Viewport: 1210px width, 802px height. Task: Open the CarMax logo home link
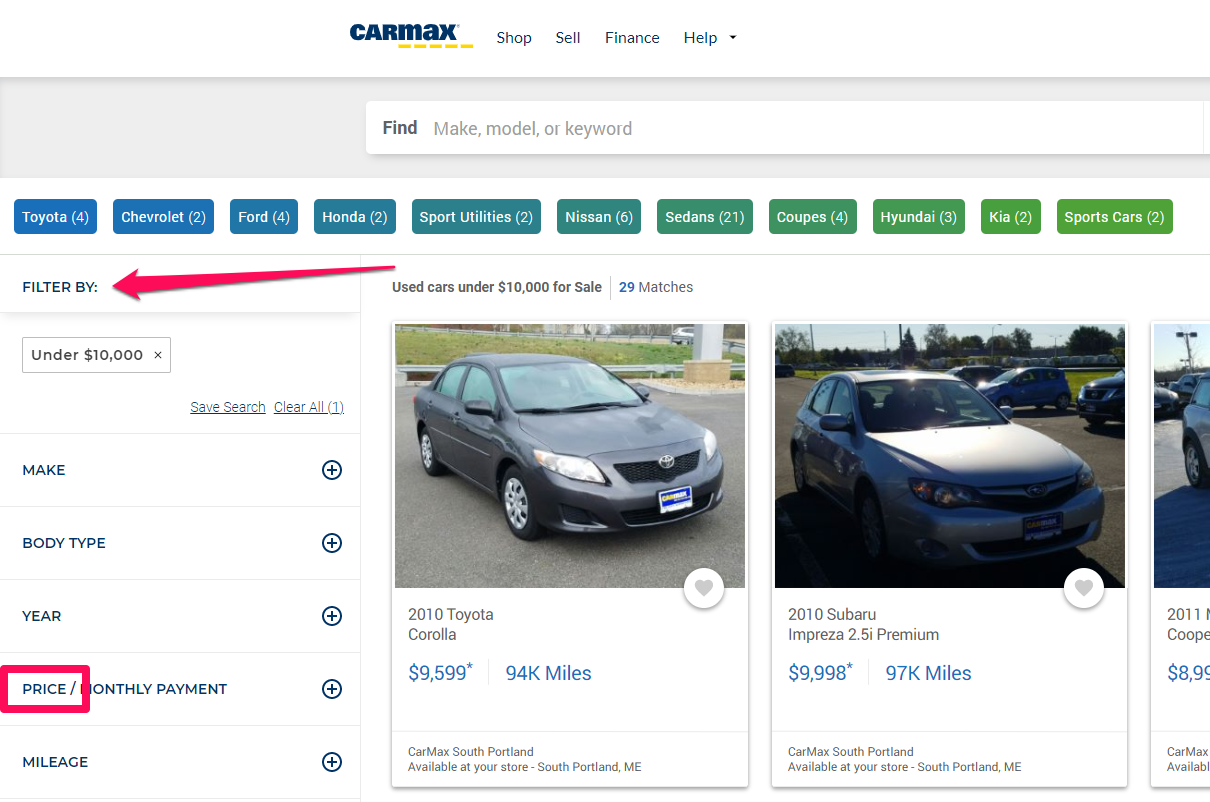[x=411, y=36]
